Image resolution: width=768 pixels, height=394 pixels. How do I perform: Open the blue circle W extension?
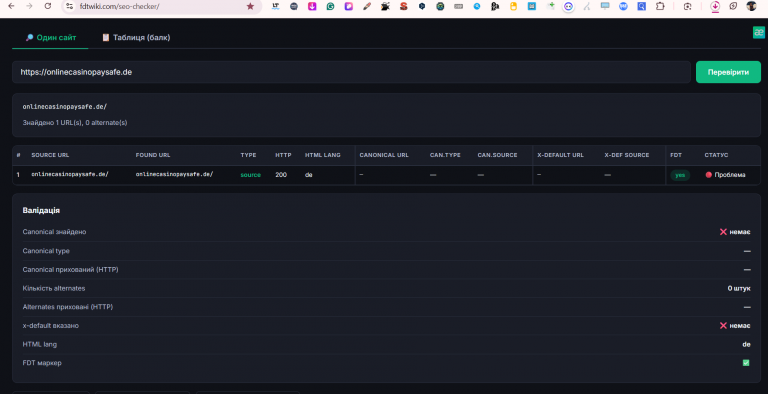point(623,6)
